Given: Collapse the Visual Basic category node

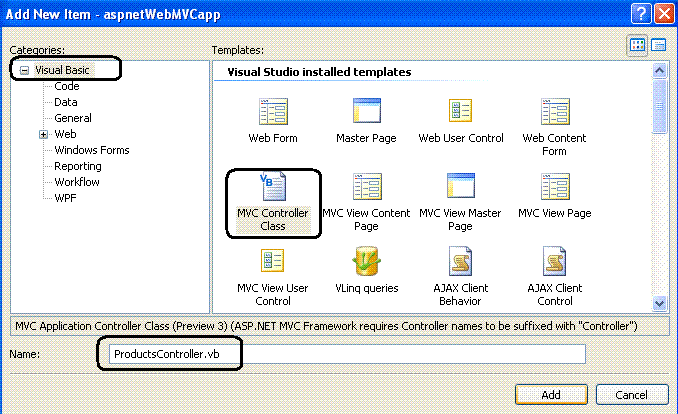Looking at the screenshot, I should (25, 70).
